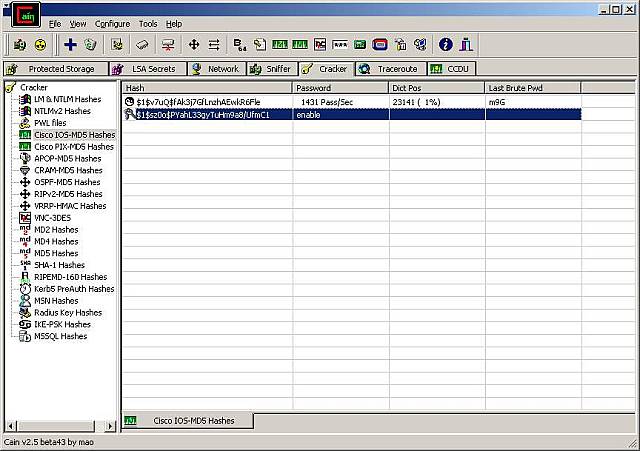Open the About info icon

tap(445, 44)
